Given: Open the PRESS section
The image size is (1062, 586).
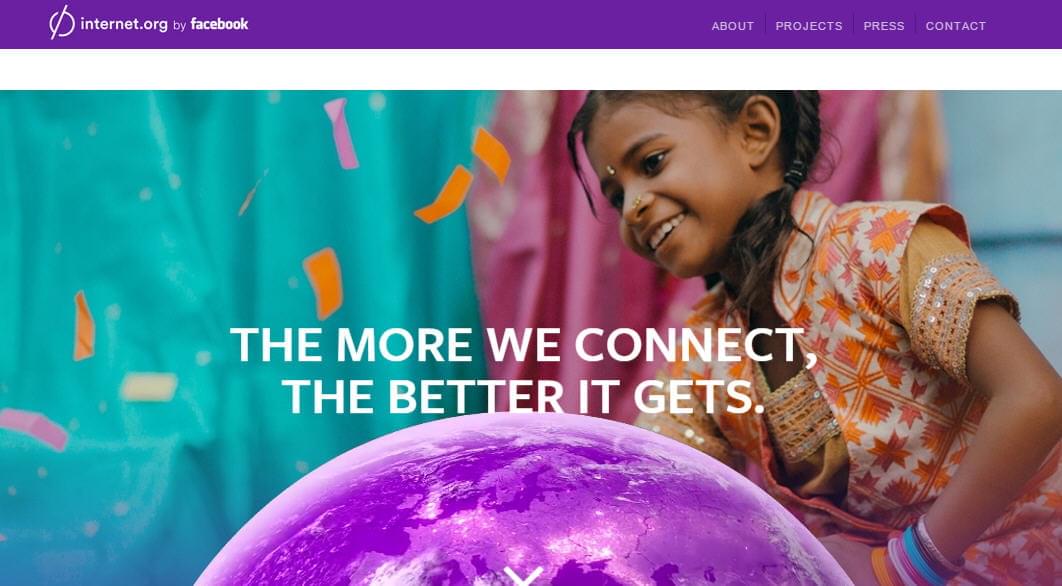Looking at the screenshot, I should [884, 26].
